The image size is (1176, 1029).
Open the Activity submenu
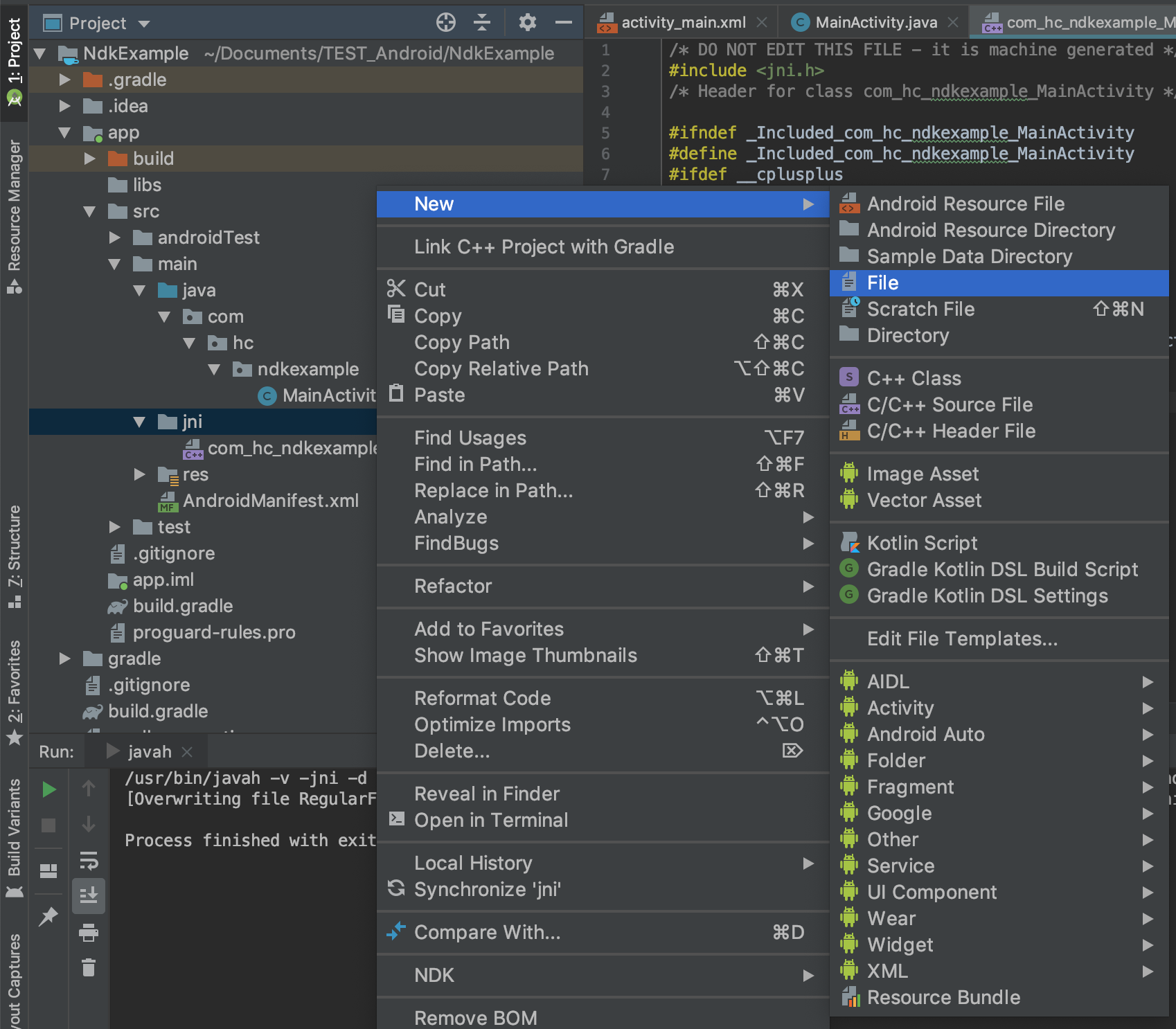pos(999,708)
